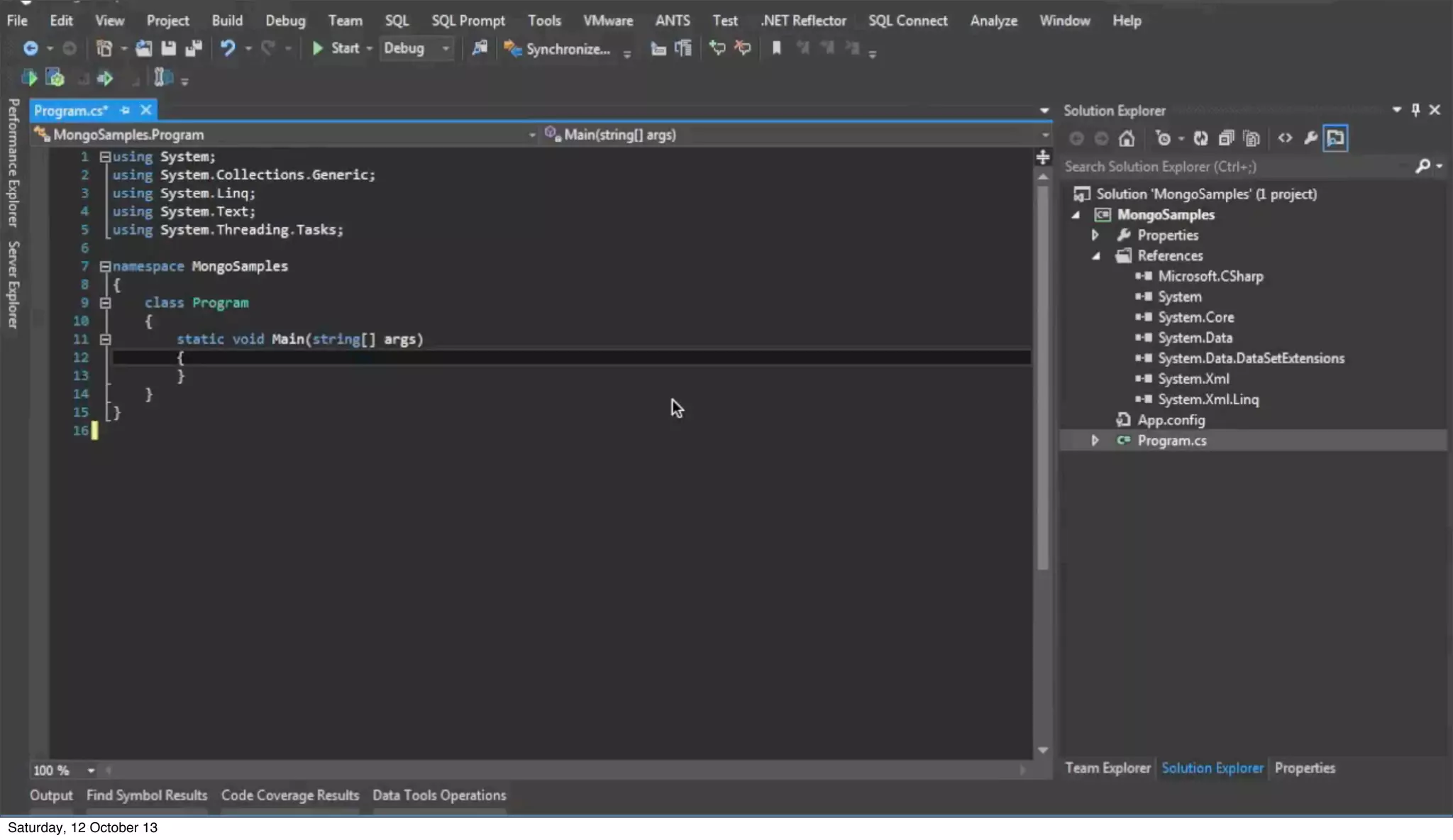Open the Build menu

click(227, 21)
